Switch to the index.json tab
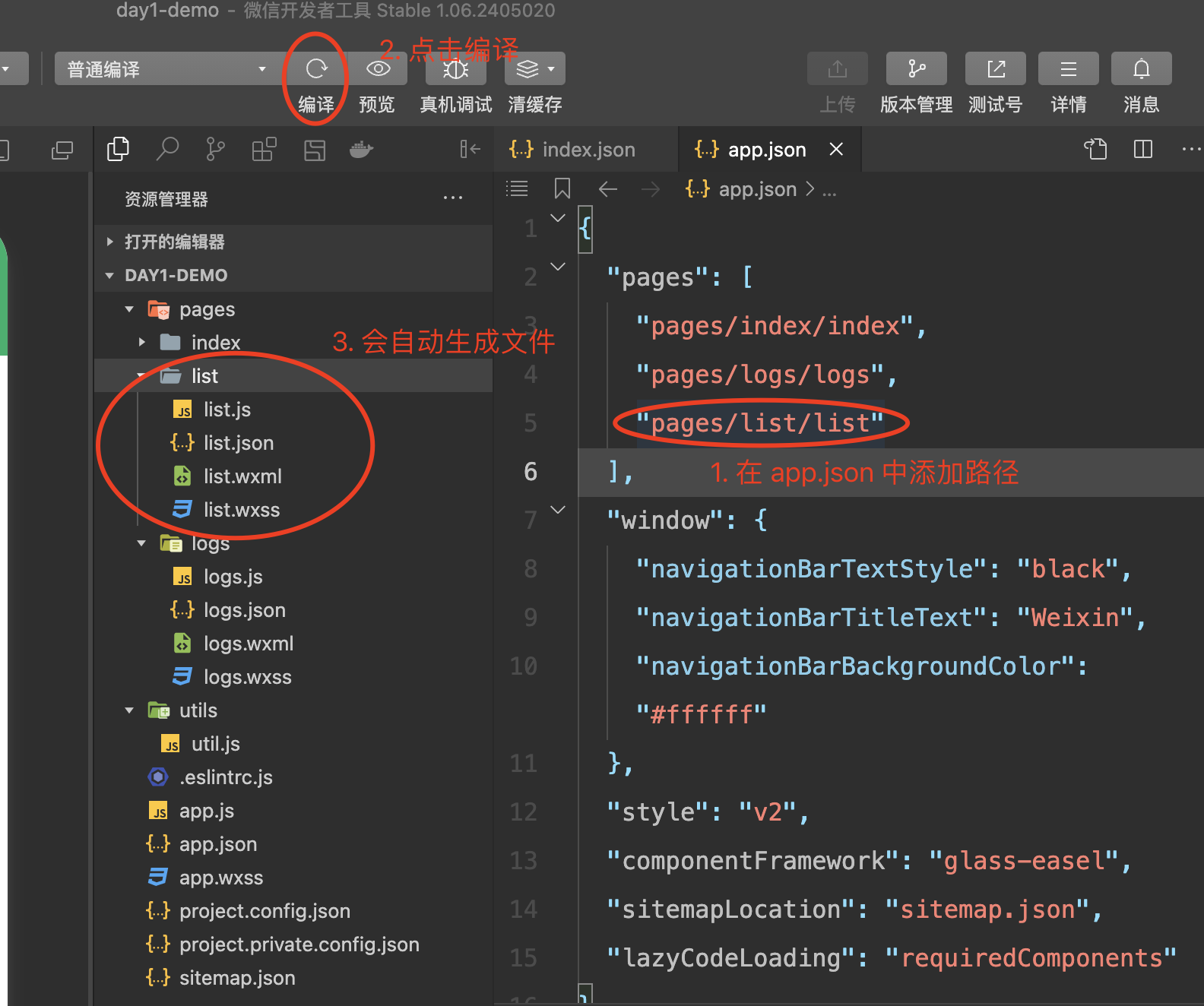Image resolution: width=1204 pixels, height=1006 pixels. (x=588, y=150)
